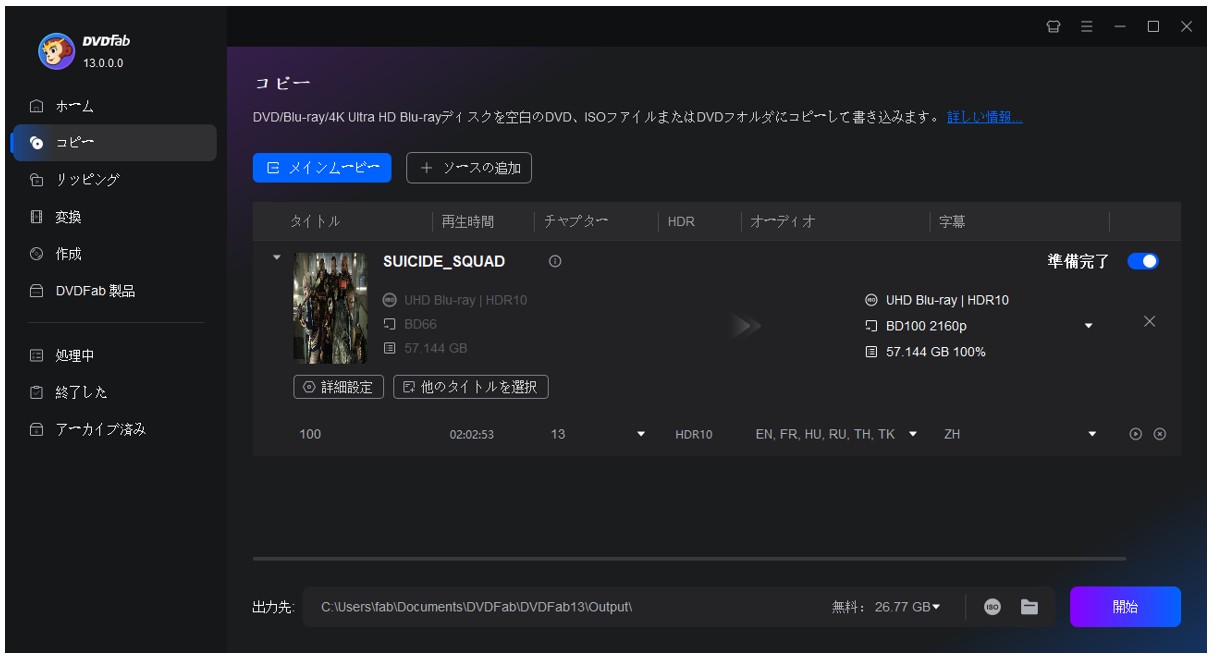Open アーカイブ済み list

pos(113,429)
